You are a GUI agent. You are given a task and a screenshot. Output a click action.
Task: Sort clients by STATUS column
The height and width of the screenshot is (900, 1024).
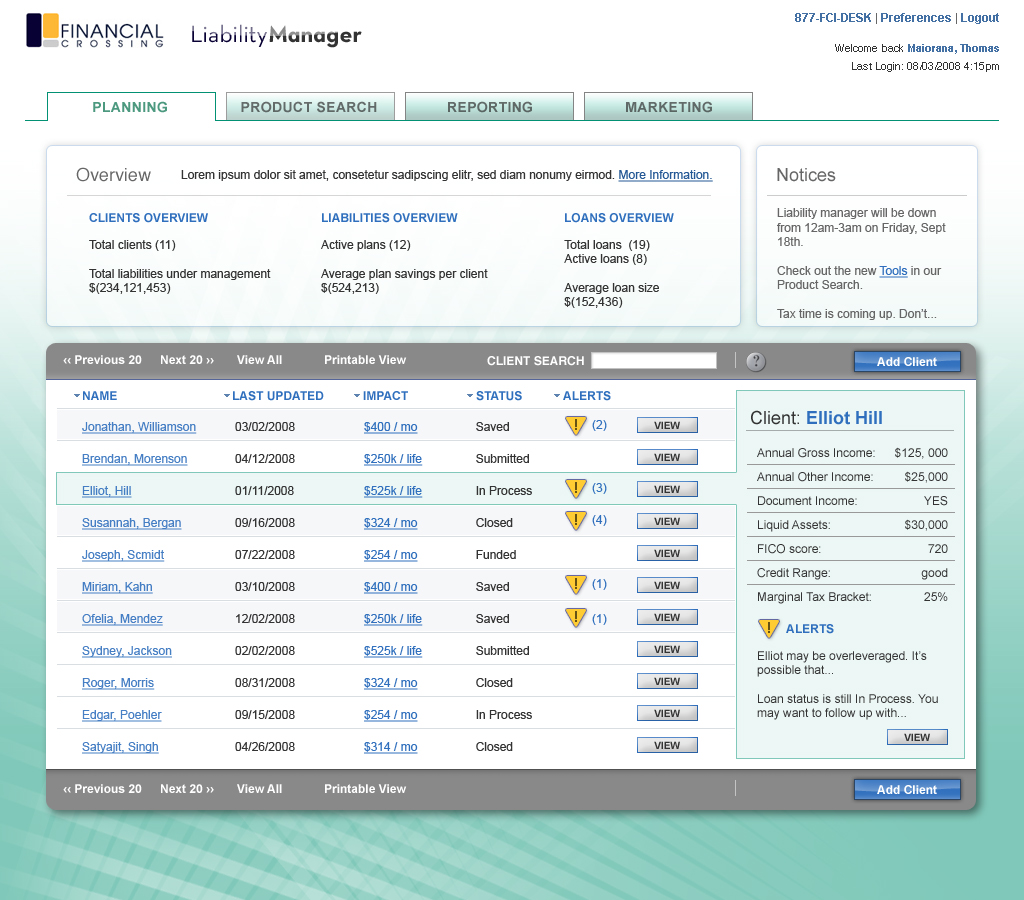pos(470,396)
